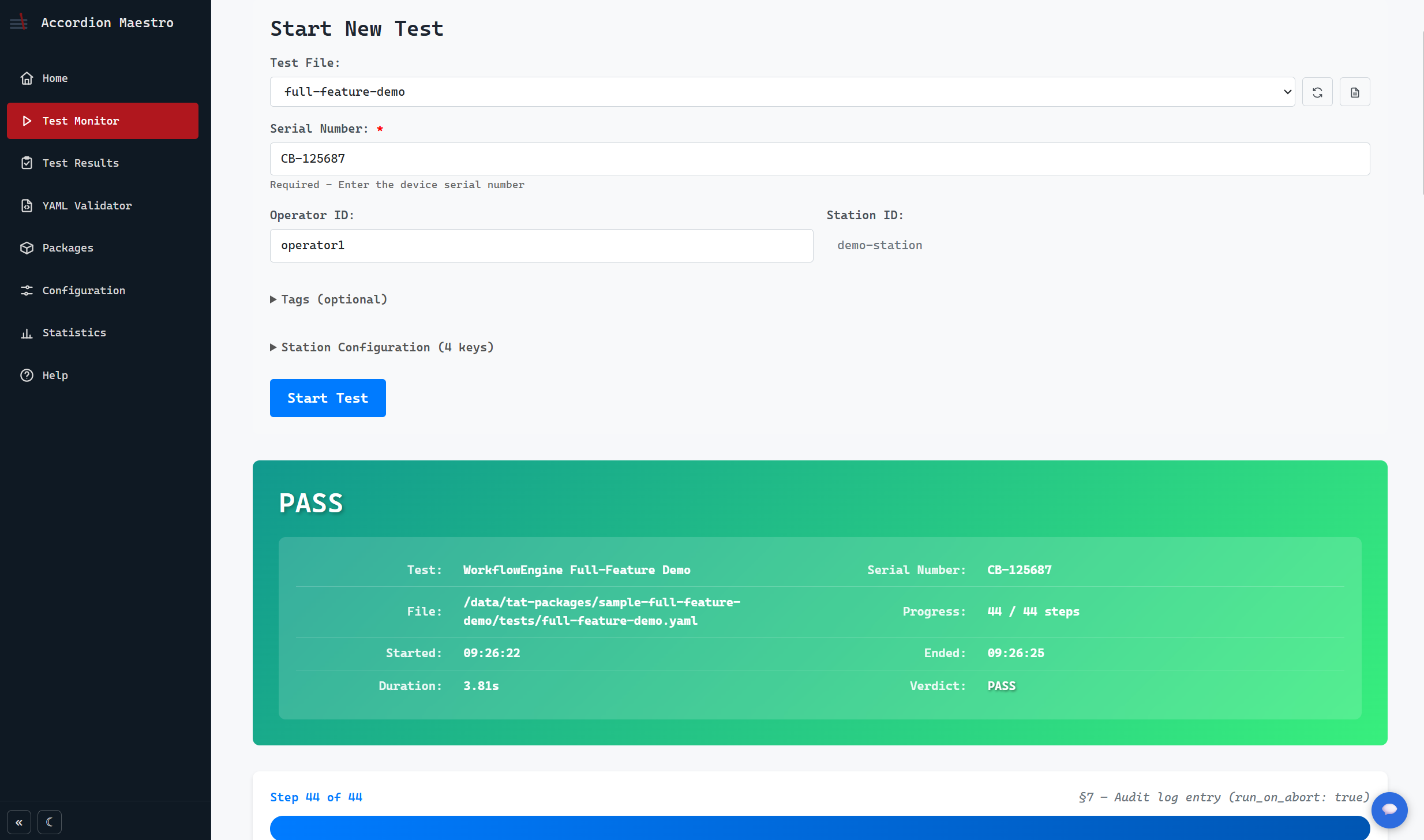This screenshot has height=840, width=1424.
Task: Open Statistics page
Action: (x=103, y=333)
